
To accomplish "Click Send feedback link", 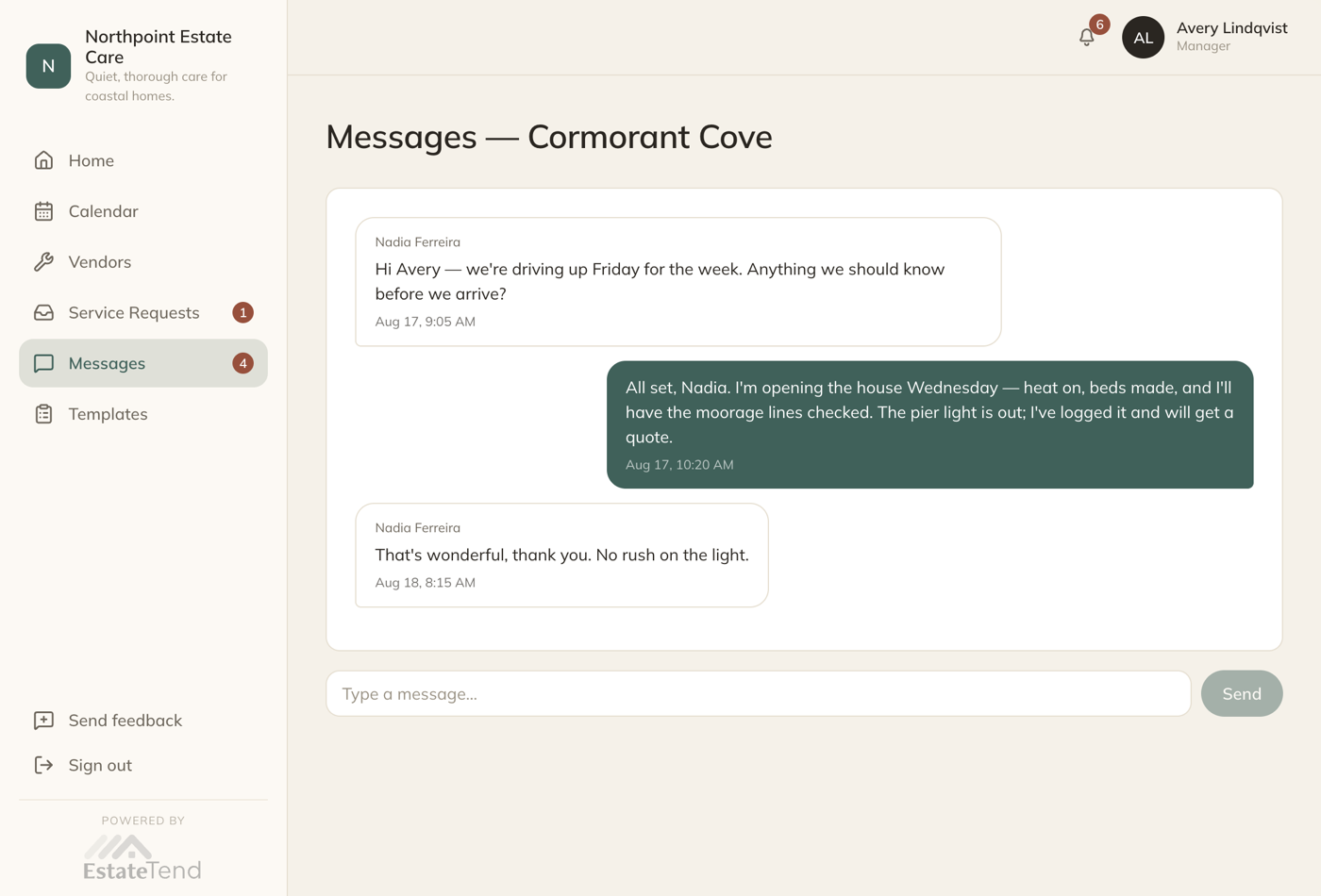I will point(143,721).
